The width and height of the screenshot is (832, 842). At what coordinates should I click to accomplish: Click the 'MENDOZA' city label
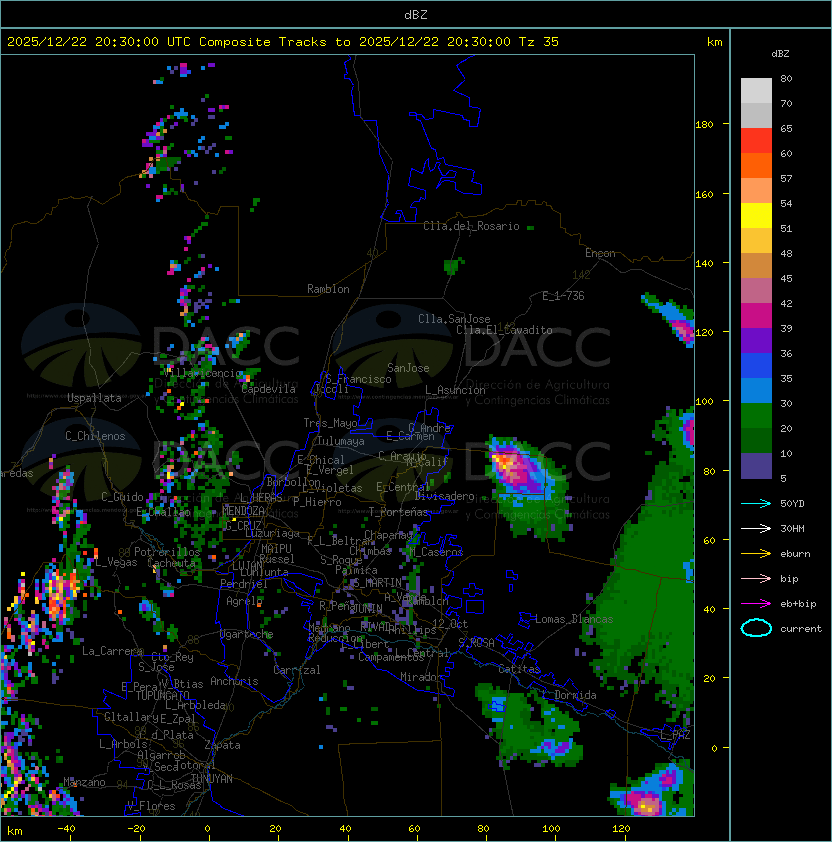(x=243, y=511)
